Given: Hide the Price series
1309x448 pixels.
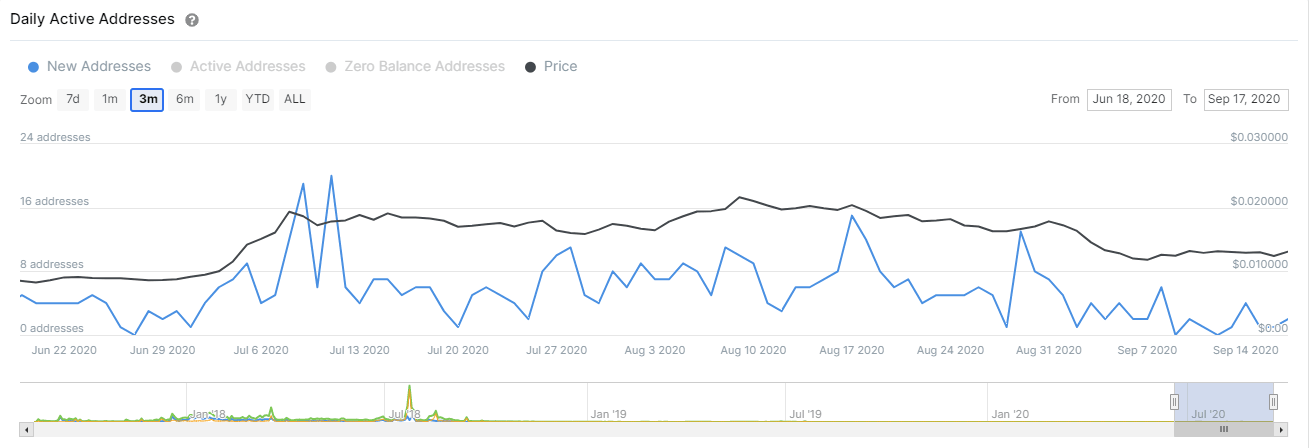Looking at the screenshot, I should click(551, 67).
